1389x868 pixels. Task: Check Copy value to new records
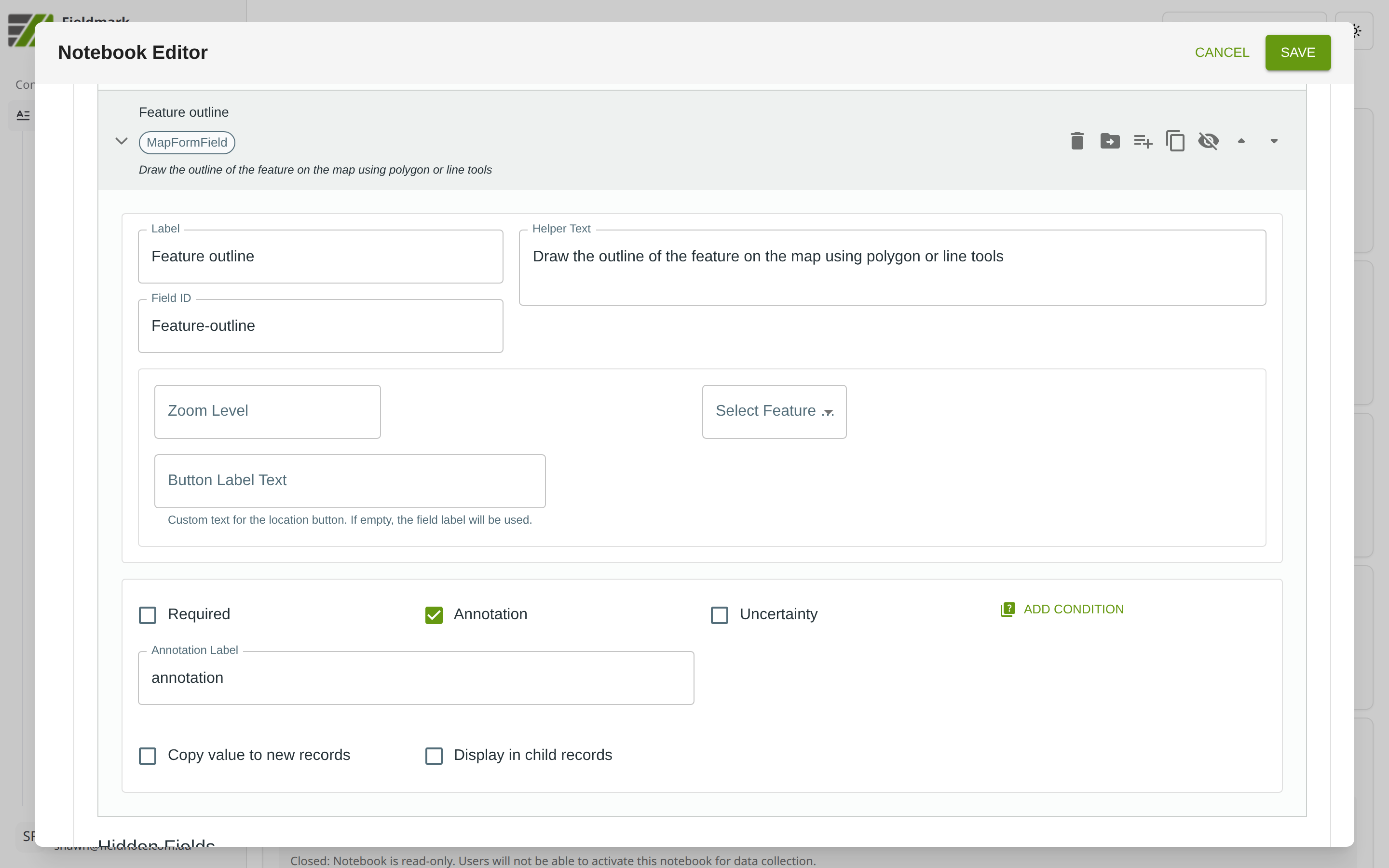pos(148,756)
